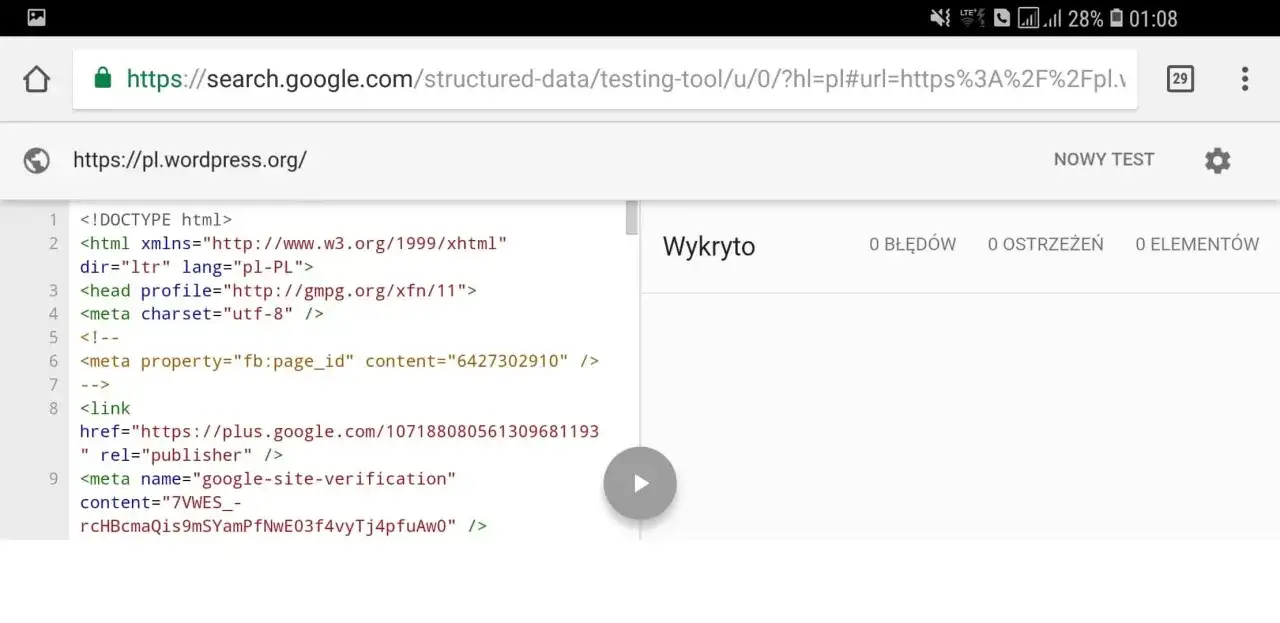The height and width of the screenshot is (623, 1280).
Task: Open the browser tabs counter showing 29
Action: [1180, 78]
